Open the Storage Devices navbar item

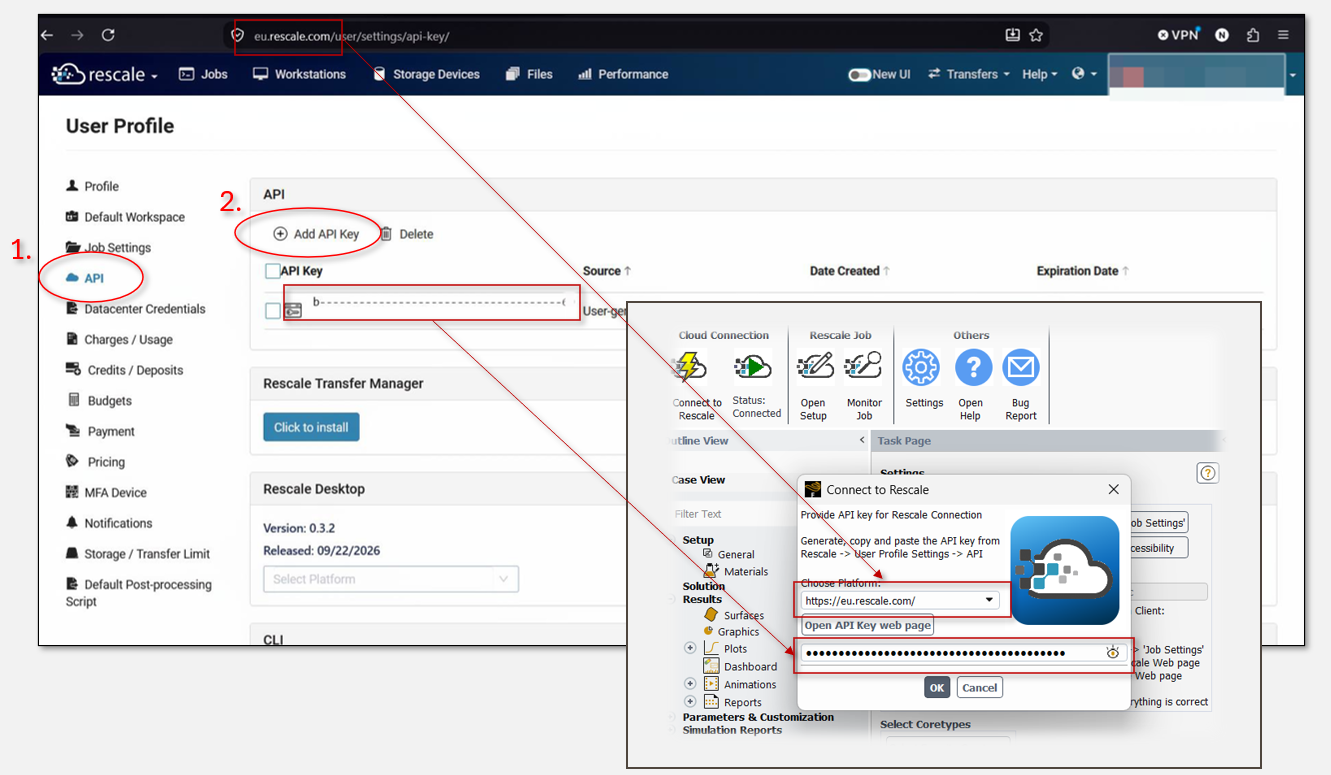pyautogui.click(x=426, y=74)
